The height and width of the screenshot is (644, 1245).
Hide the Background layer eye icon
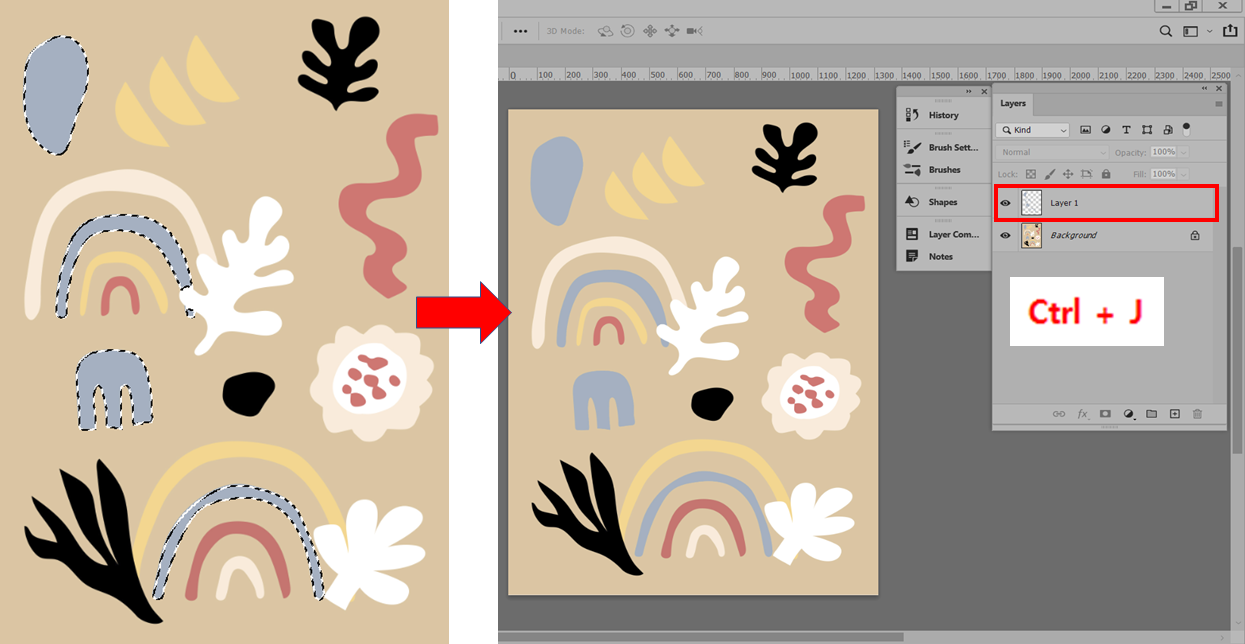click(1006, 236)
